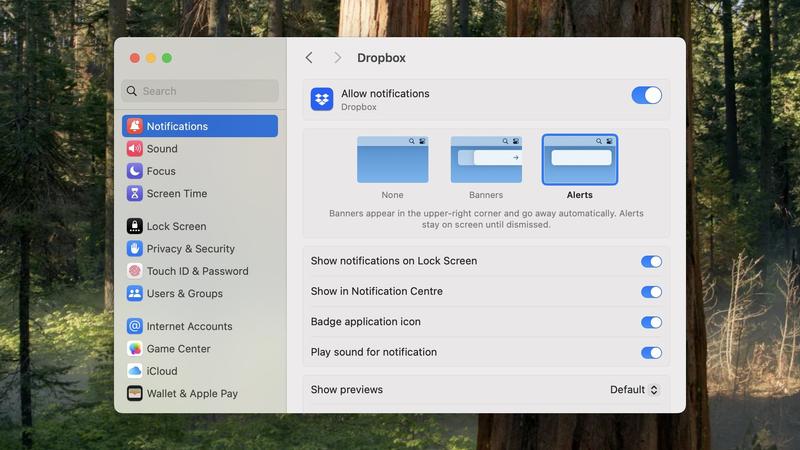Disable Play sound for notification
This screenshot has width=800, height=450.
click(x=651, y=352)
